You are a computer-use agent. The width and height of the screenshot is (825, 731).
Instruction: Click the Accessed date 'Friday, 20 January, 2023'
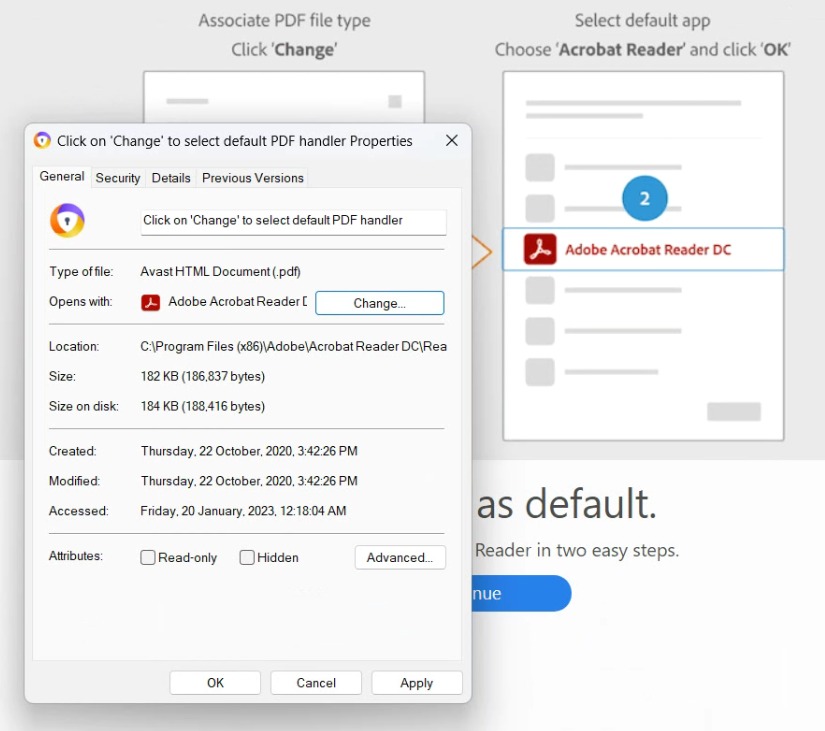[x=243, y=510]
